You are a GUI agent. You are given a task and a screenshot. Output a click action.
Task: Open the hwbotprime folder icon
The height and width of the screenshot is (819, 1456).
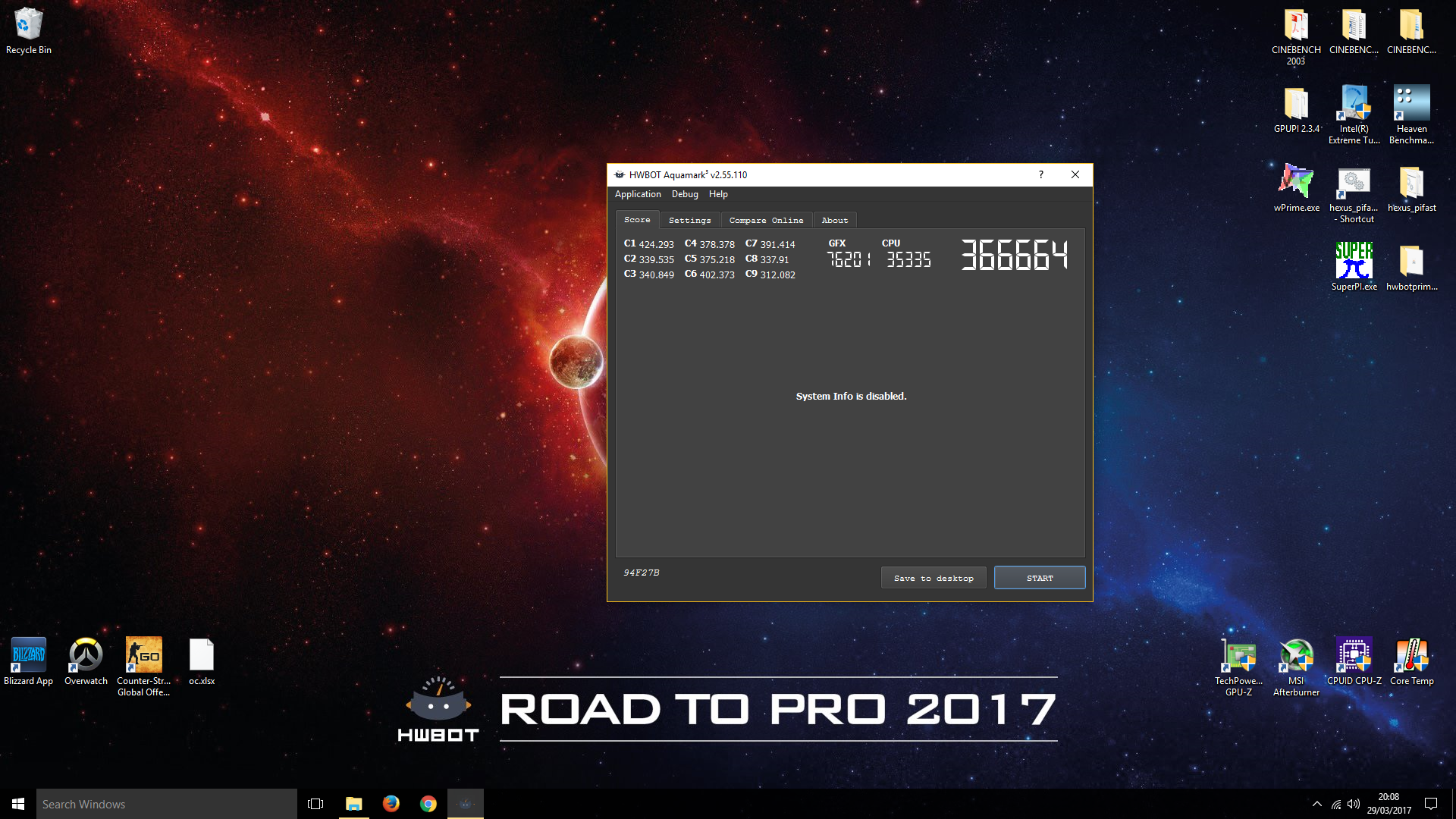coord(1411,267)
